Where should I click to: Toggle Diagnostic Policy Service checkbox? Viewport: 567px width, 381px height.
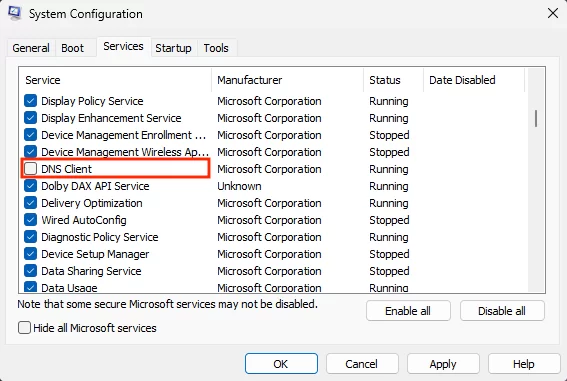click(30, 237)
